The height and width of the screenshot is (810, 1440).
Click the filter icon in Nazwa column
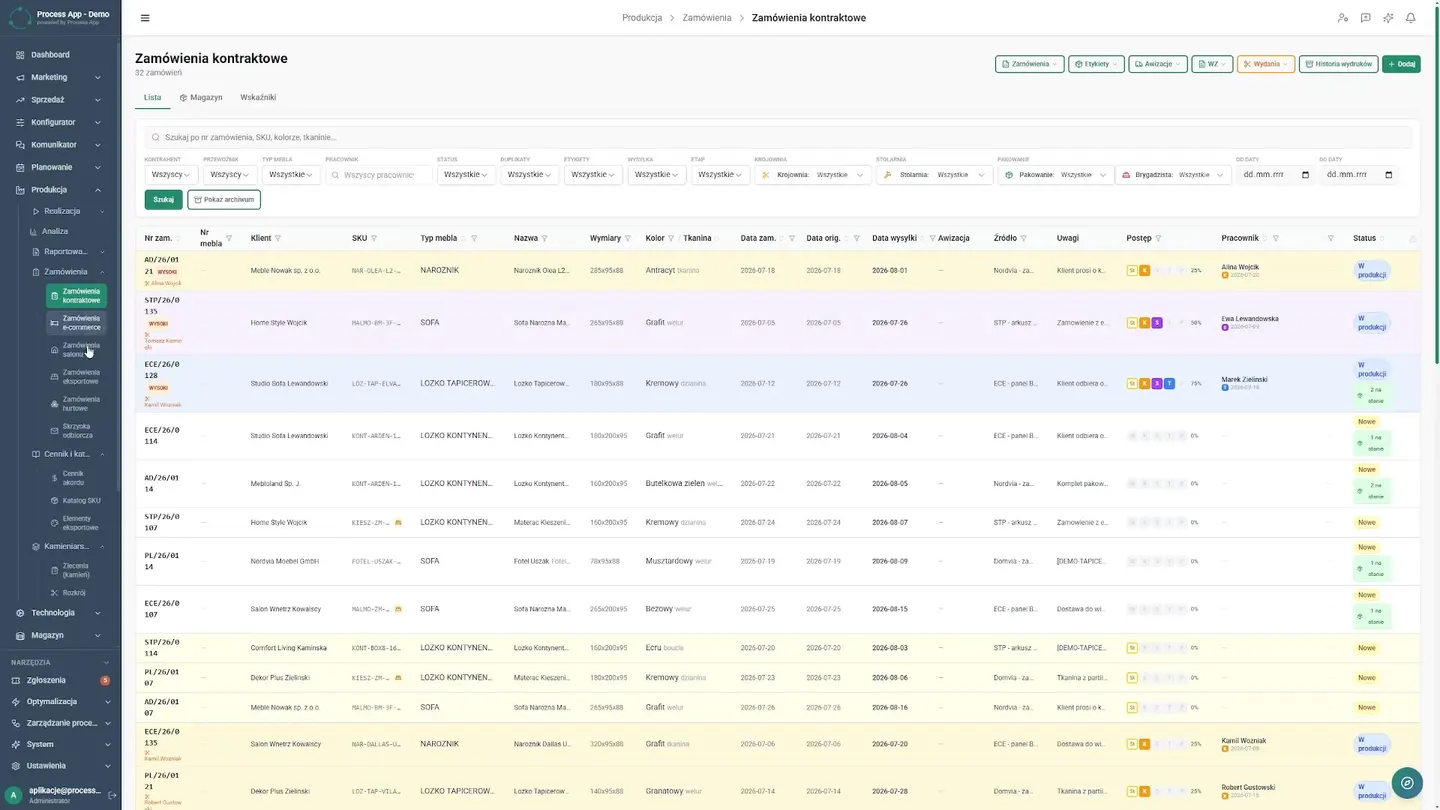tap(545, 238)
